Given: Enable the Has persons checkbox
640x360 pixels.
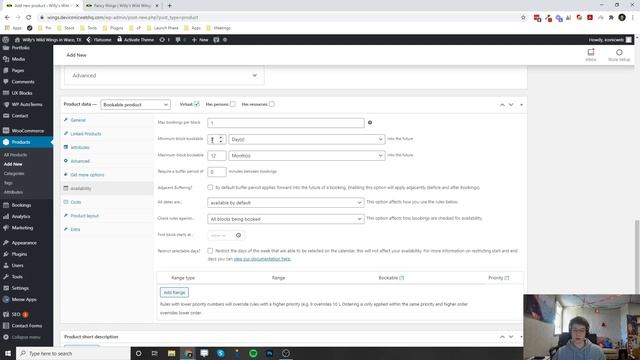Looking at the screenshot, I should (233, 104).
